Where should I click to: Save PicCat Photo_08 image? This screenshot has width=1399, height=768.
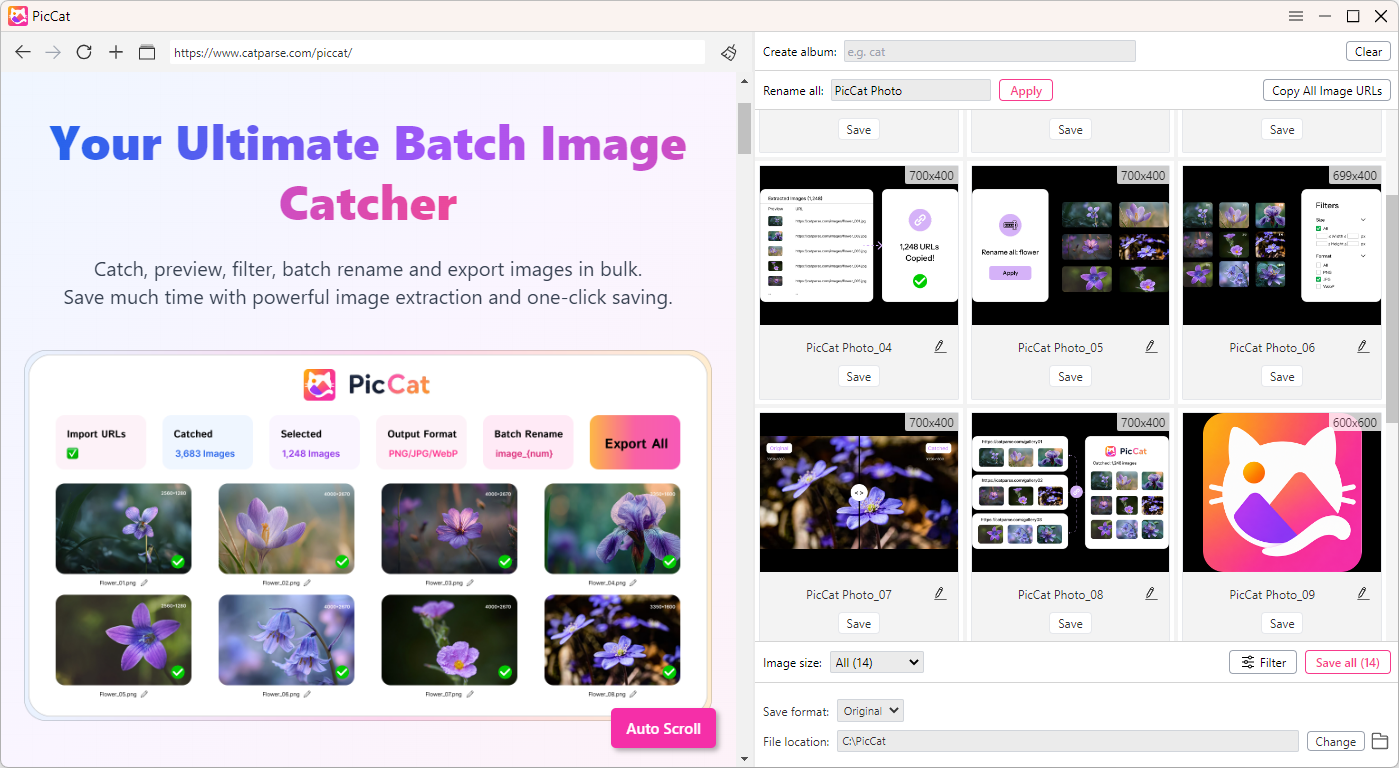(x=1070, y=624)
